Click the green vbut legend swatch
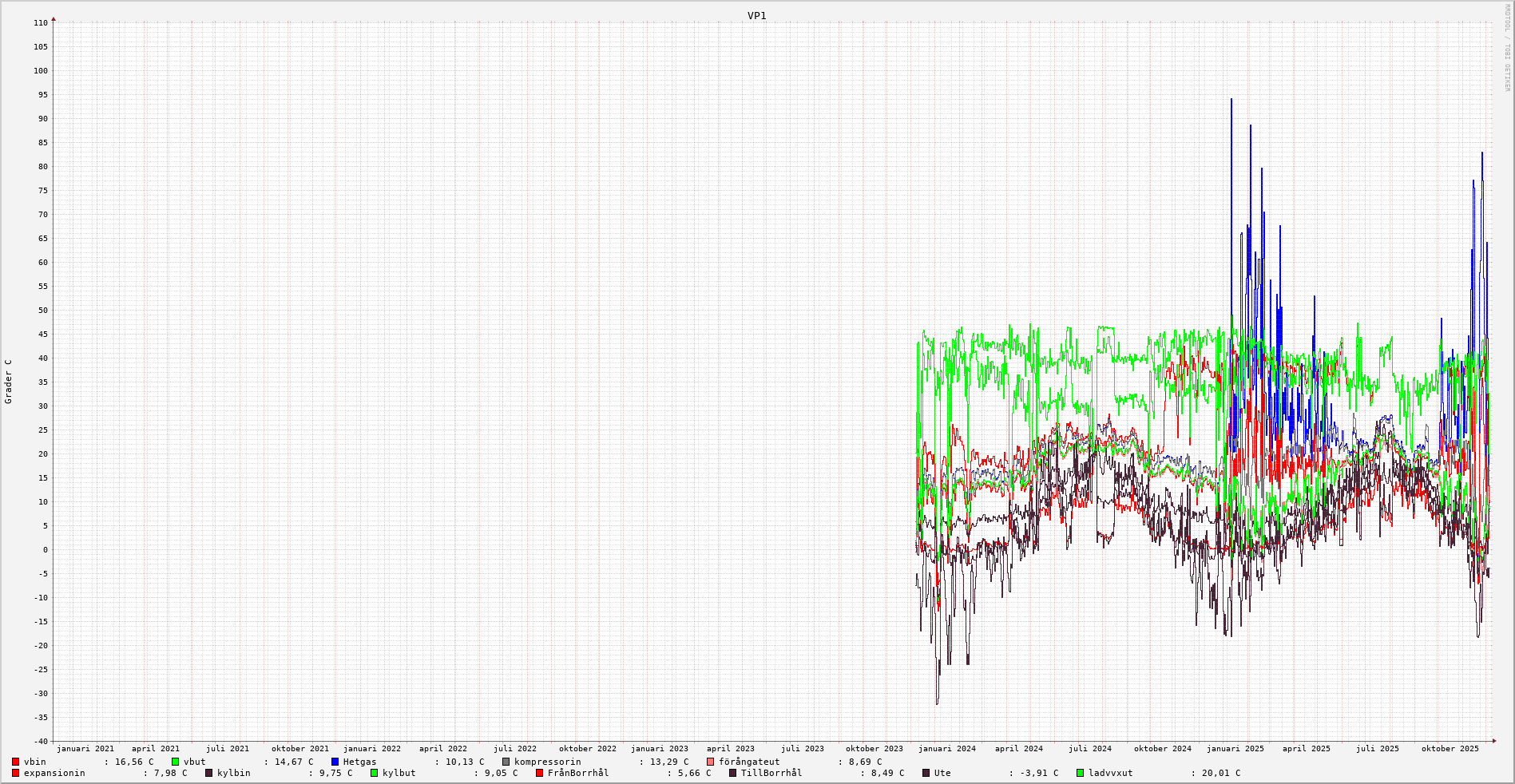This screenshot has height=784, width=1515. click(176, 762)
